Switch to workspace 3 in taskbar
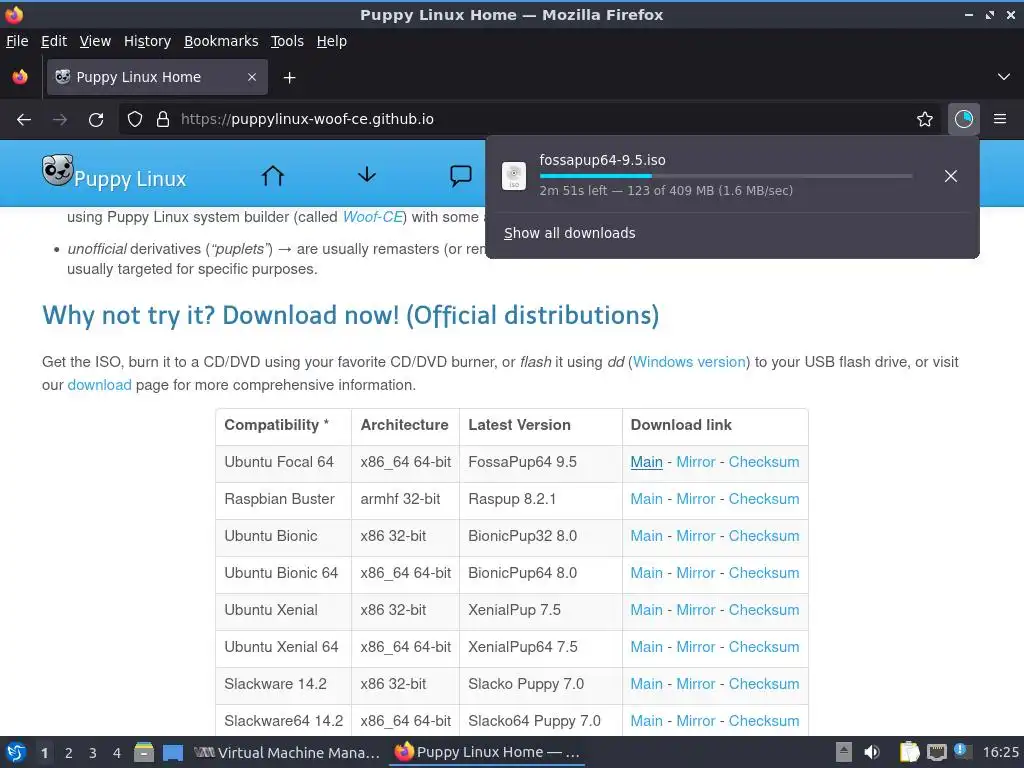Viewport: 1024px width, 768px height. click(x=93, y=753)
